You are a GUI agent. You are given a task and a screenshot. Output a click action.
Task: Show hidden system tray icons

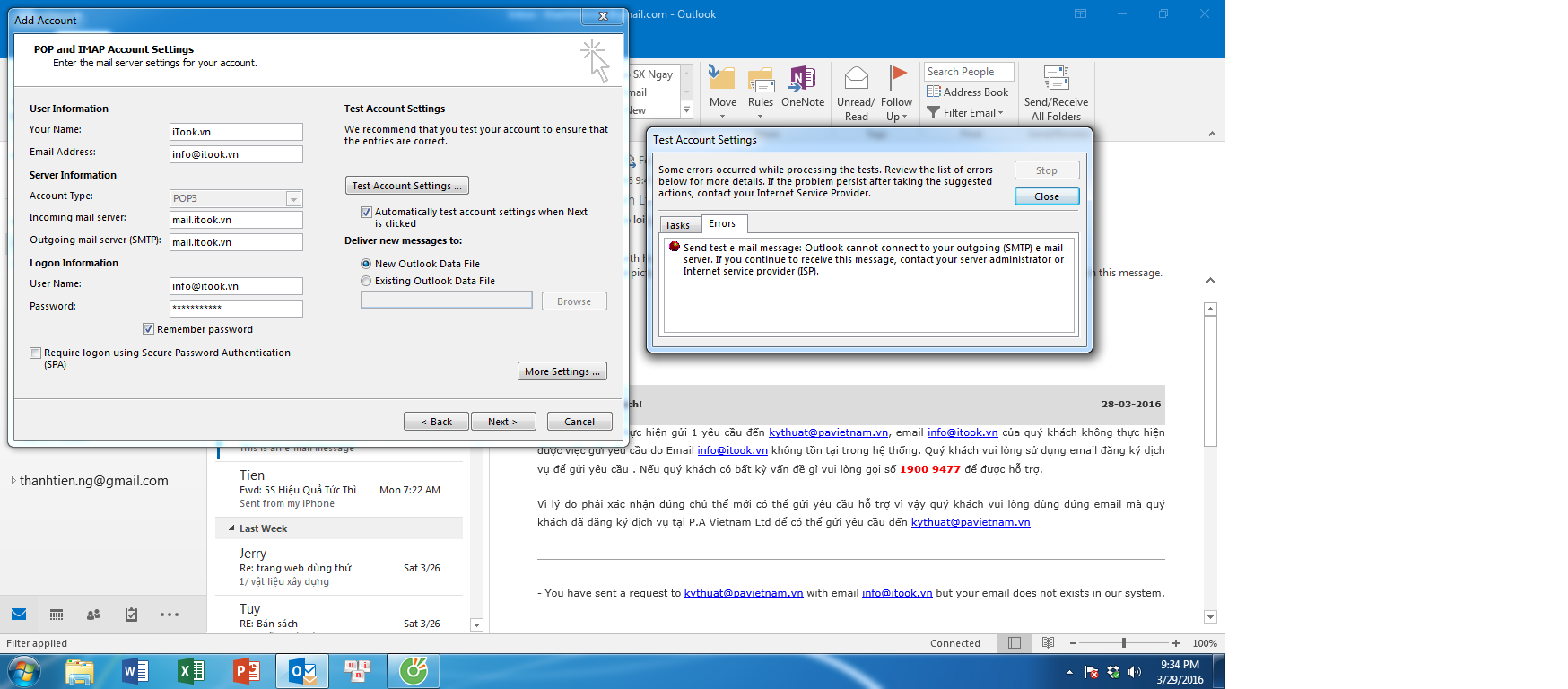coord(1069,672)
